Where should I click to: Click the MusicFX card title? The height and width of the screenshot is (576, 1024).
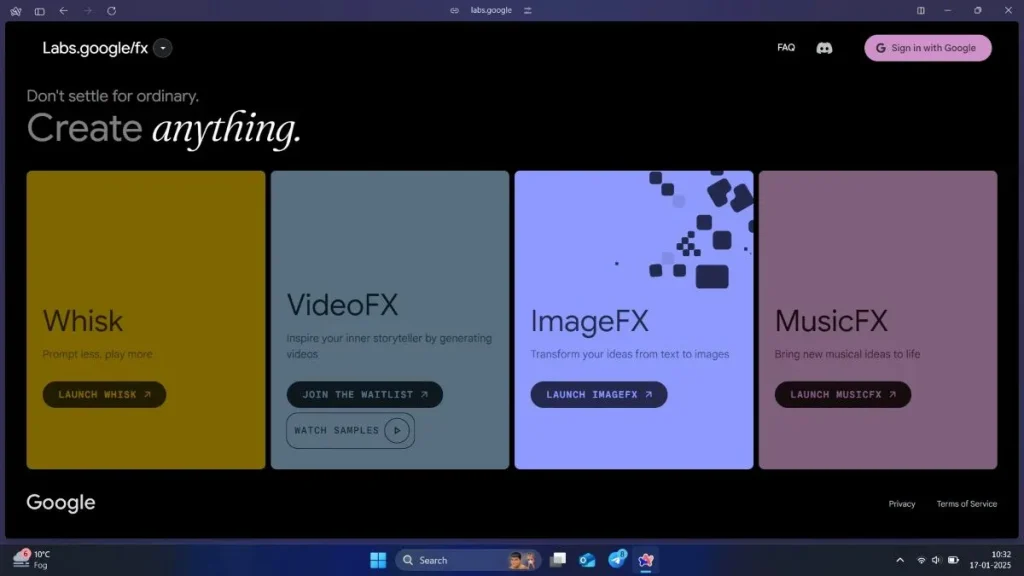(831, 321)
